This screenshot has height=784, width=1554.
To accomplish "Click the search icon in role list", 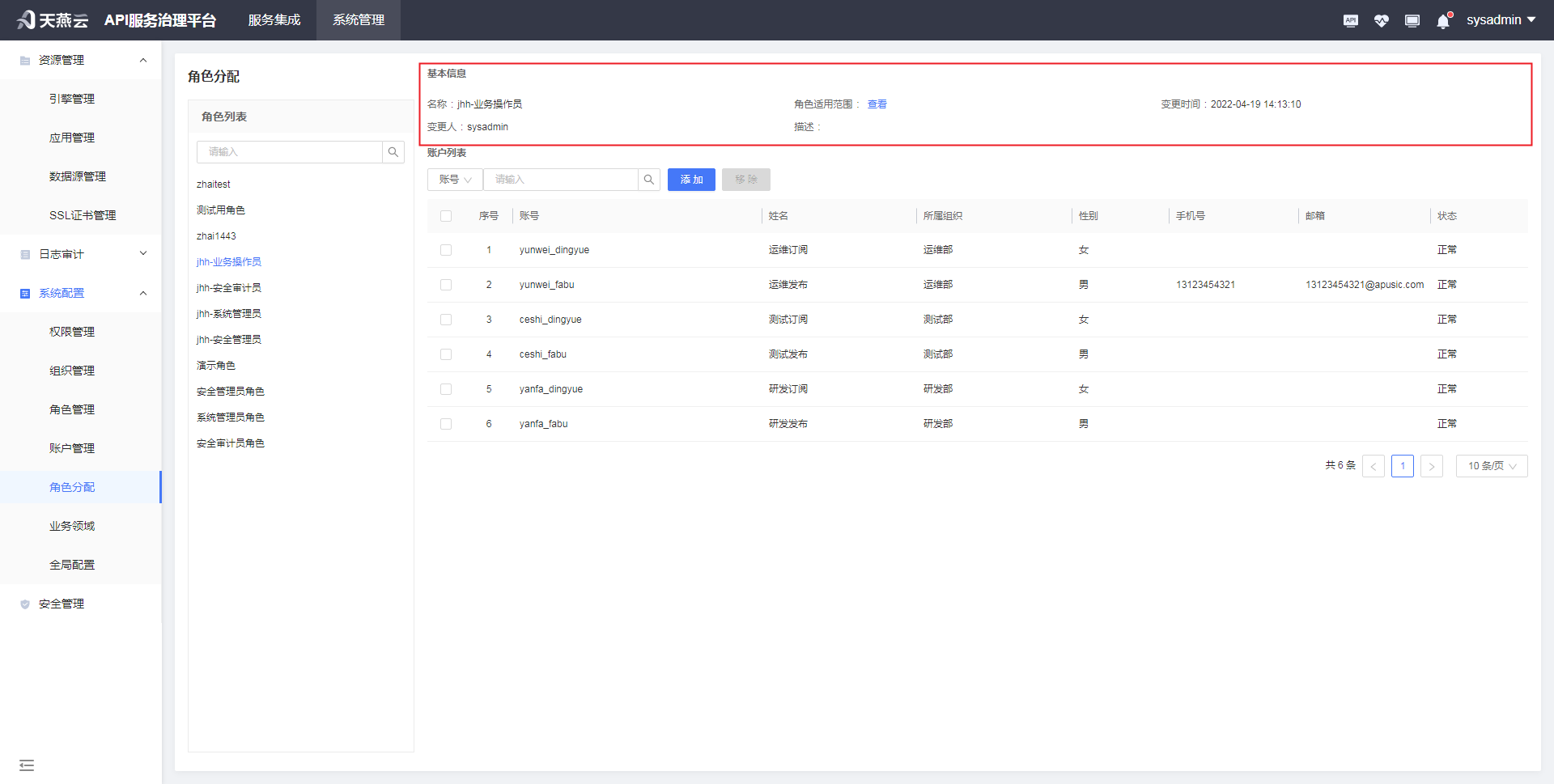I will click(x=393, y=151).
